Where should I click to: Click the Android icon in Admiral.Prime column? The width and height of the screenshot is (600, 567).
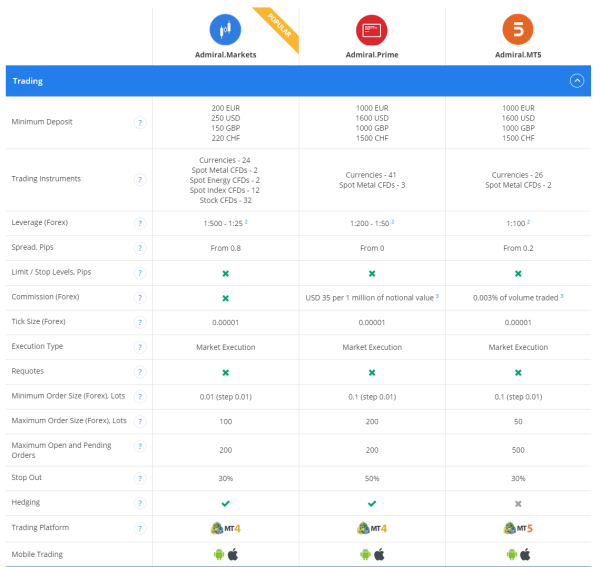coord(365,554)
